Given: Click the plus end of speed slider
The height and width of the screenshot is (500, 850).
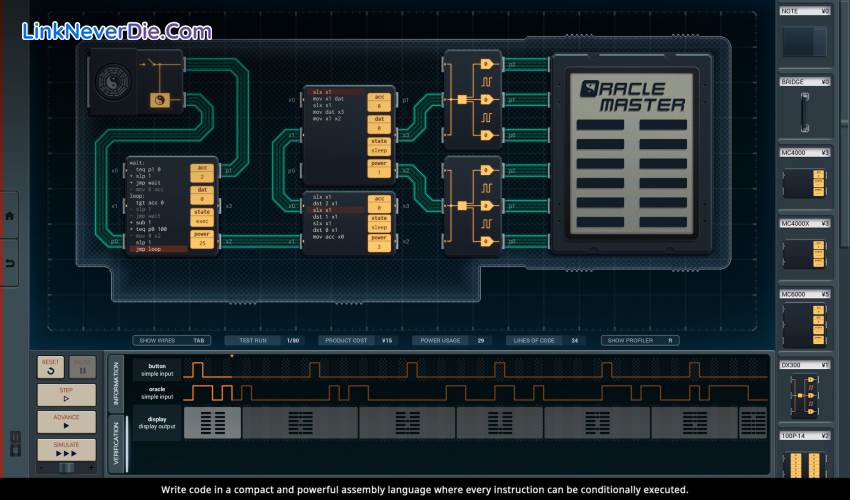Looking at the screenshot, I should [x=91, y=467].
